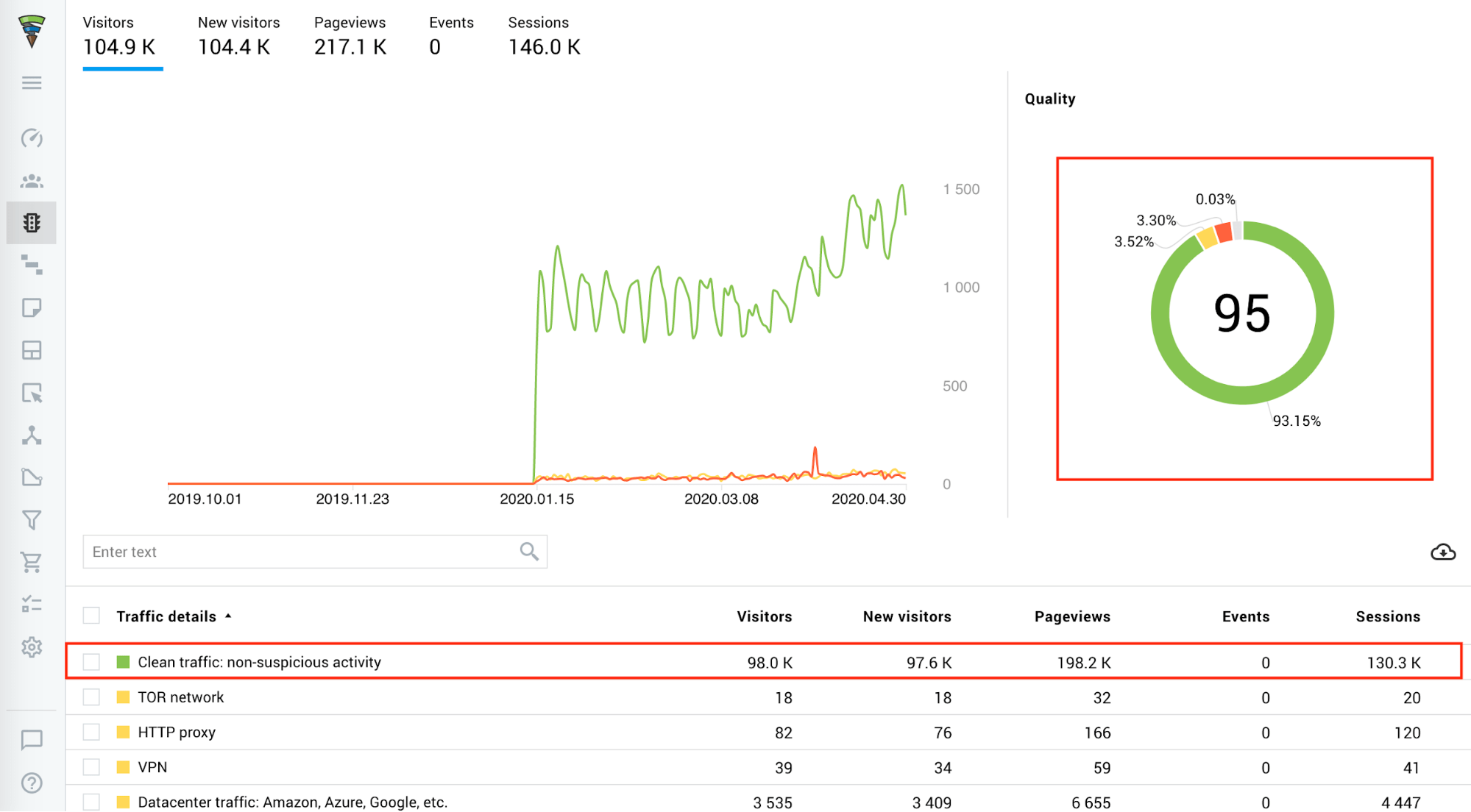Open the sticky note icon in sidebar
The image size is (1471, 812).
tap(32, 307)
